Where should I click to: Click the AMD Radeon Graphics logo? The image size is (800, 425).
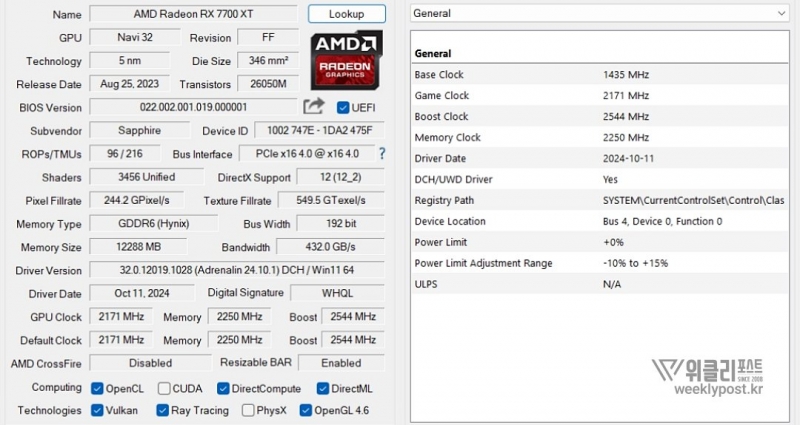[346, 59]
